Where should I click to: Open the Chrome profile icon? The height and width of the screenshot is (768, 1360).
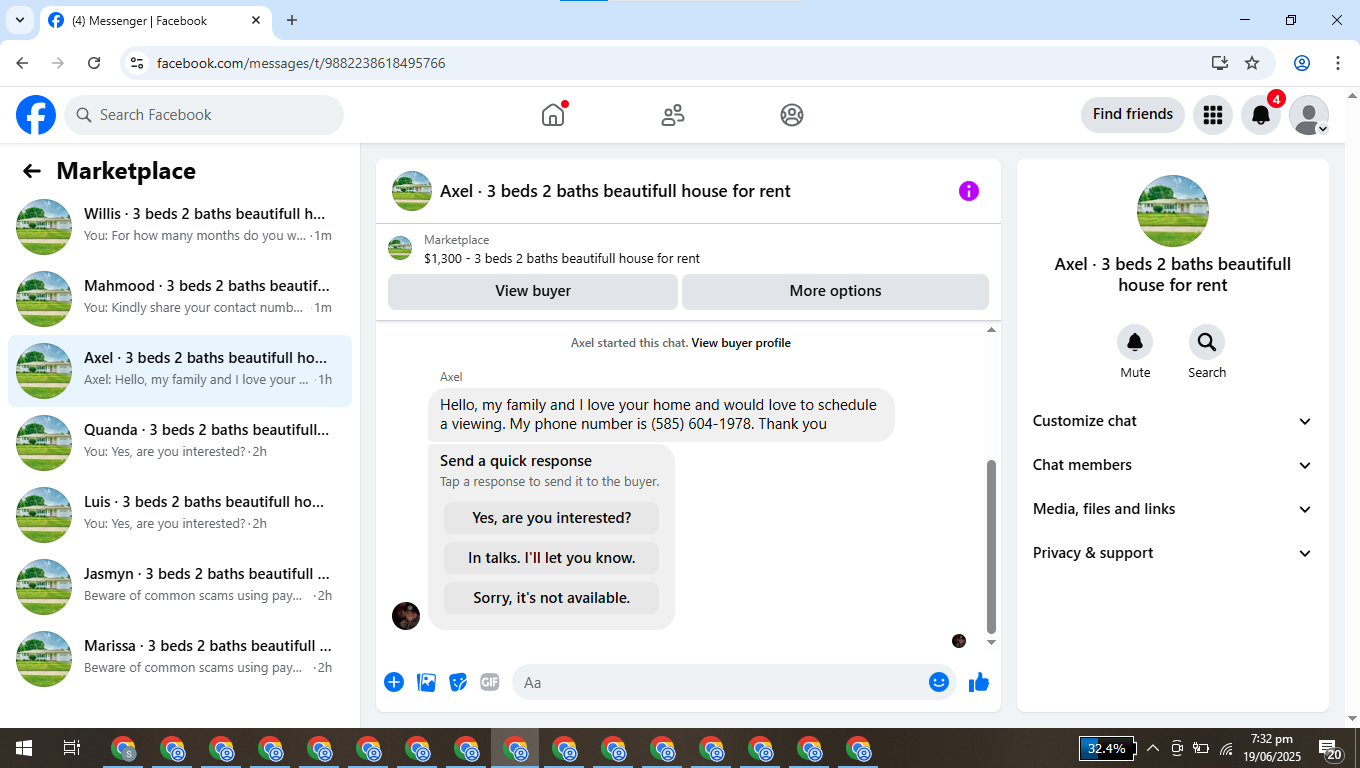click(x=1302, y=63)
